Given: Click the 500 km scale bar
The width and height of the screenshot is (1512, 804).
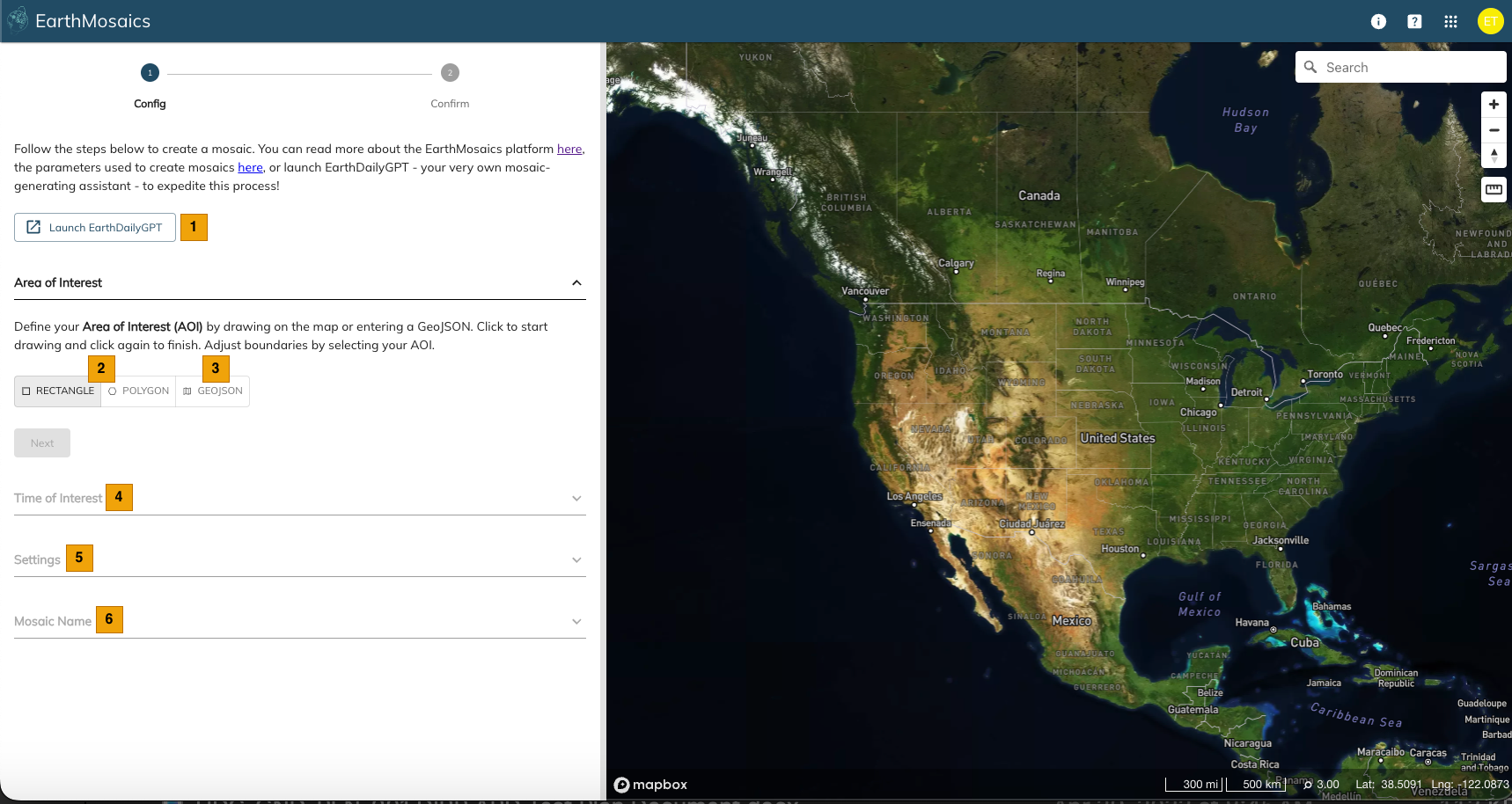Looking at the screenshot, I should [1257, 784].
